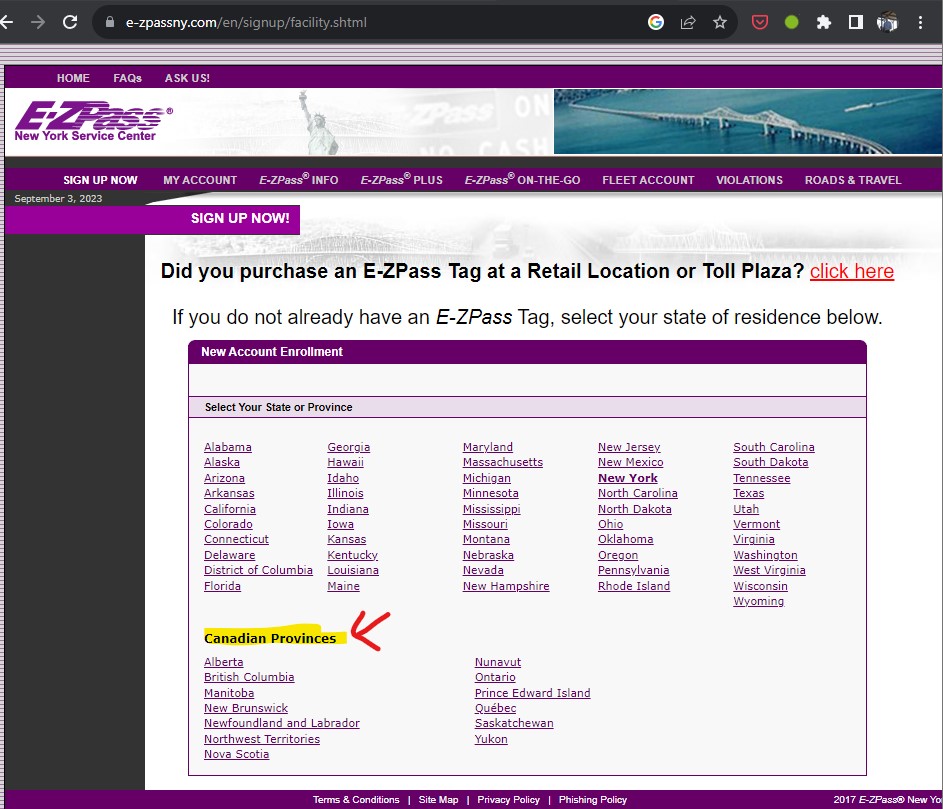The height and width of the screenshot is (809, 943).
Task: Click 'Select Your State or Province' header
Action: point(278,407)
